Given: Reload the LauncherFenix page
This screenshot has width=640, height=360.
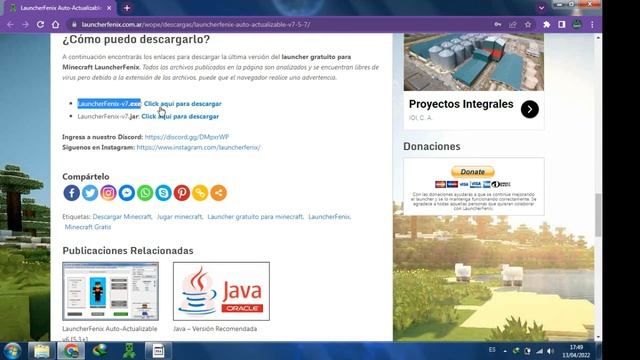Looking at the screenshot, I should pyautogui.click(x=40, y=24).
